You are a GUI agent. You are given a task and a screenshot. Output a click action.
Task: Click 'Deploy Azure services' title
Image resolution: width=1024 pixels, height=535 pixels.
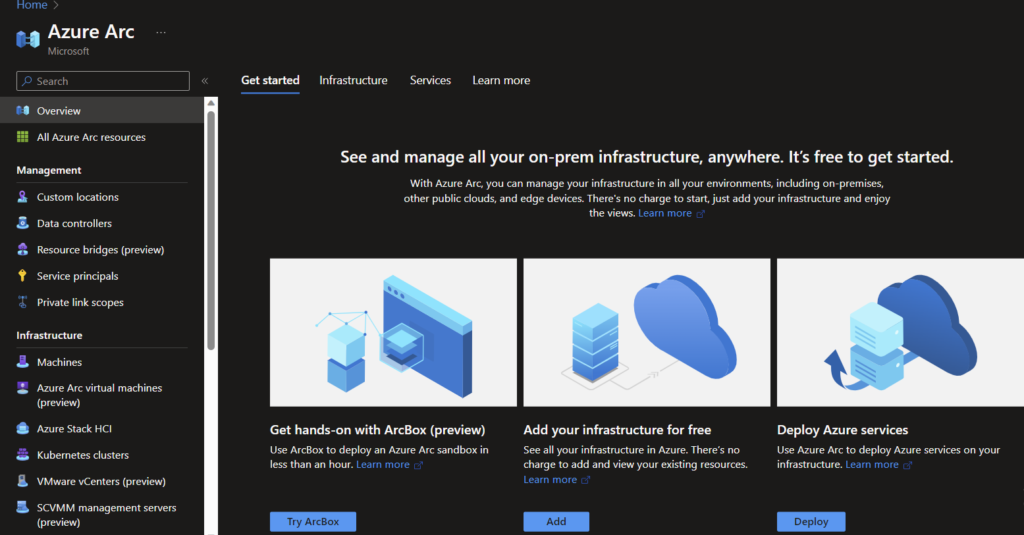[x=842, y=430]
